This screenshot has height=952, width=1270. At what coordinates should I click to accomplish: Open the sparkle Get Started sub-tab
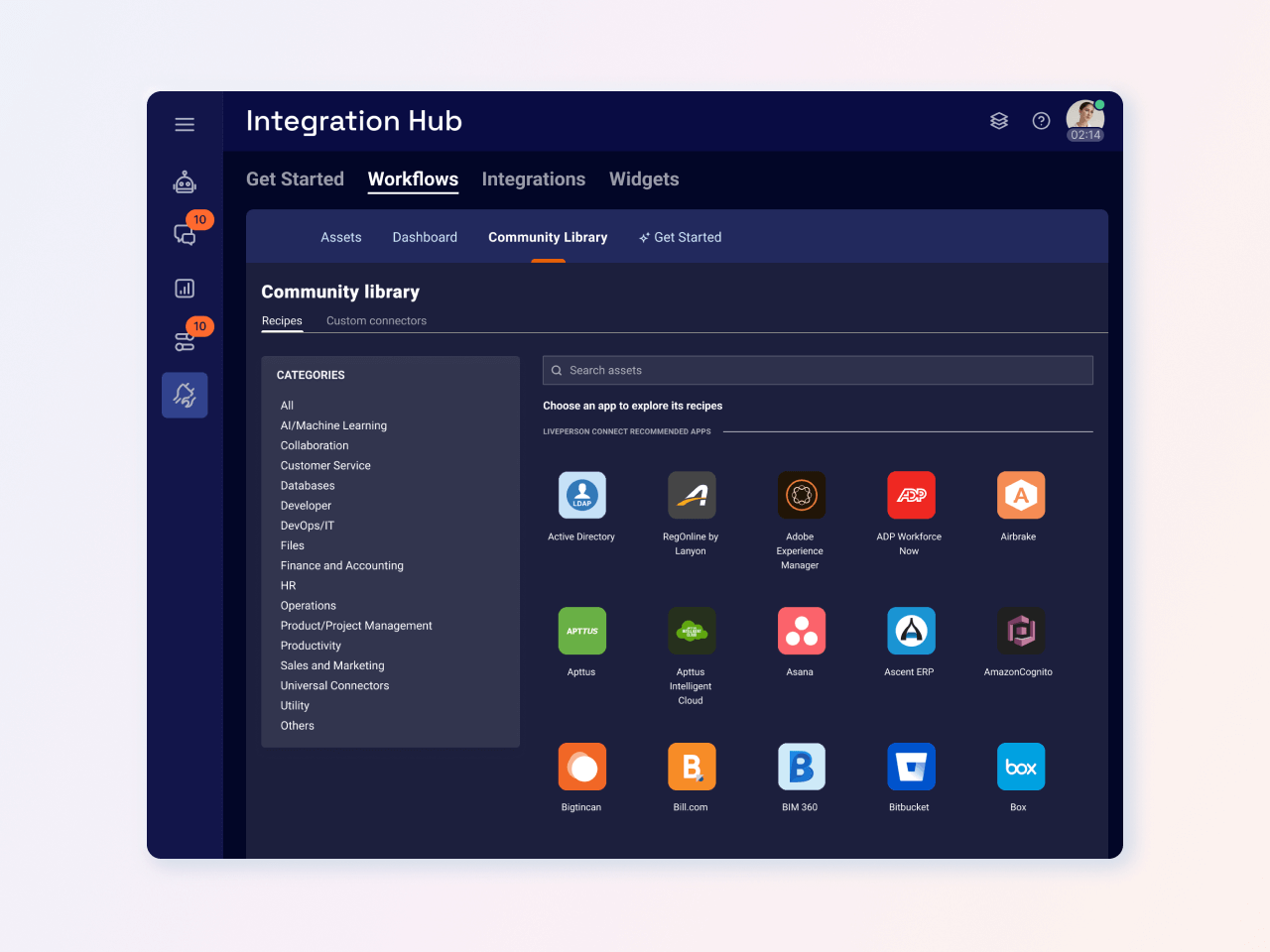[x=680, y=237]
